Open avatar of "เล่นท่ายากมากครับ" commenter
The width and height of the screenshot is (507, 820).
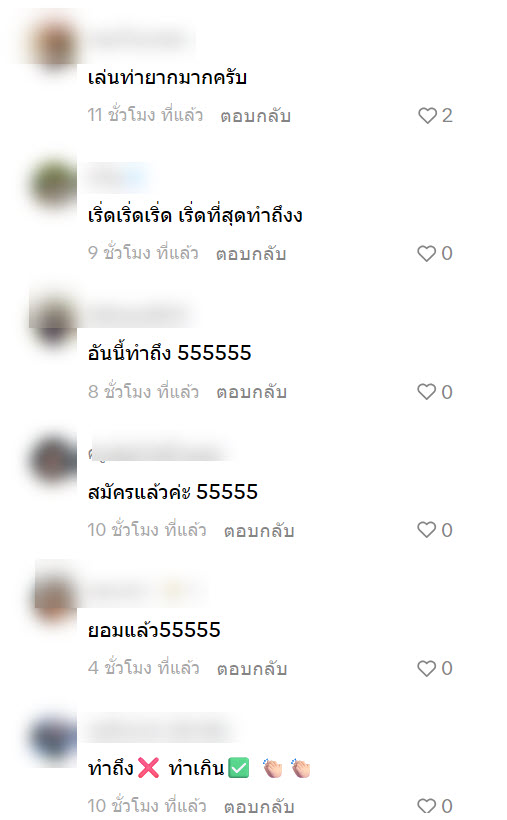pos(52,45)
